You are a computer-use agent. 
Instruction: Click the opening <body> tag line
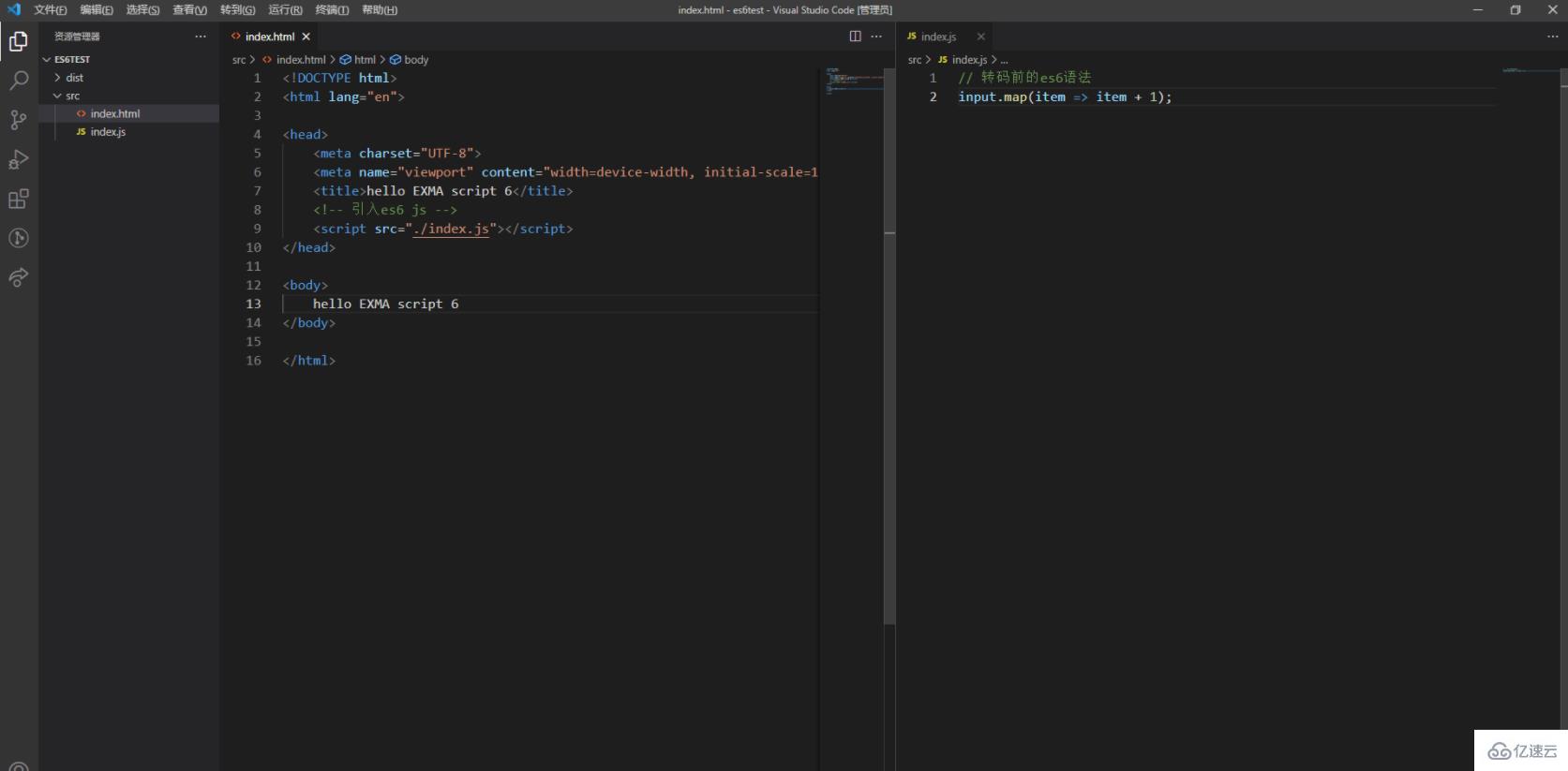coord(305,285)
